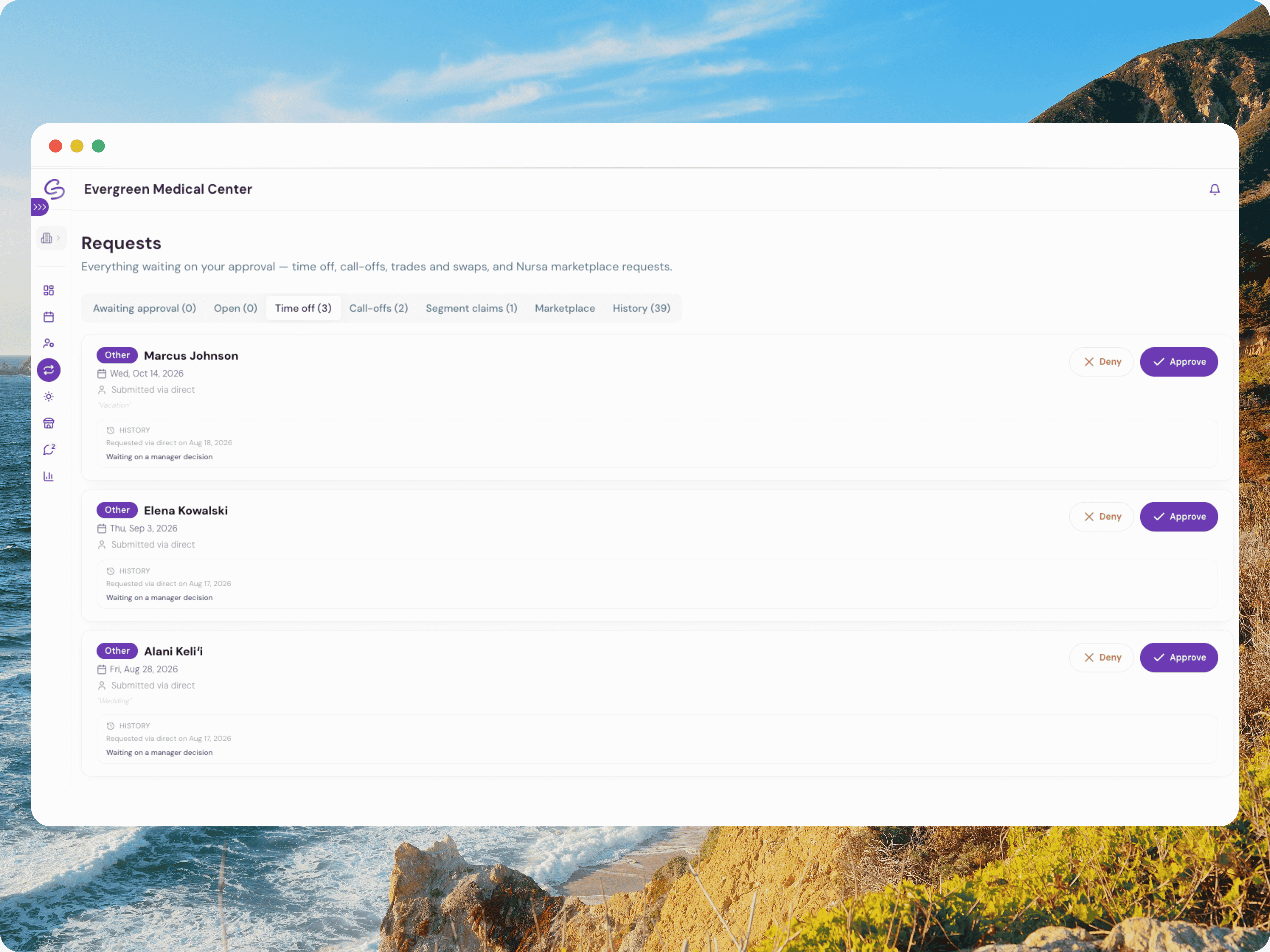1270x952 pixels.
Task: Go to the schedule calendar in sidebar
Action: pyautogui.click(x=49, y=317)
